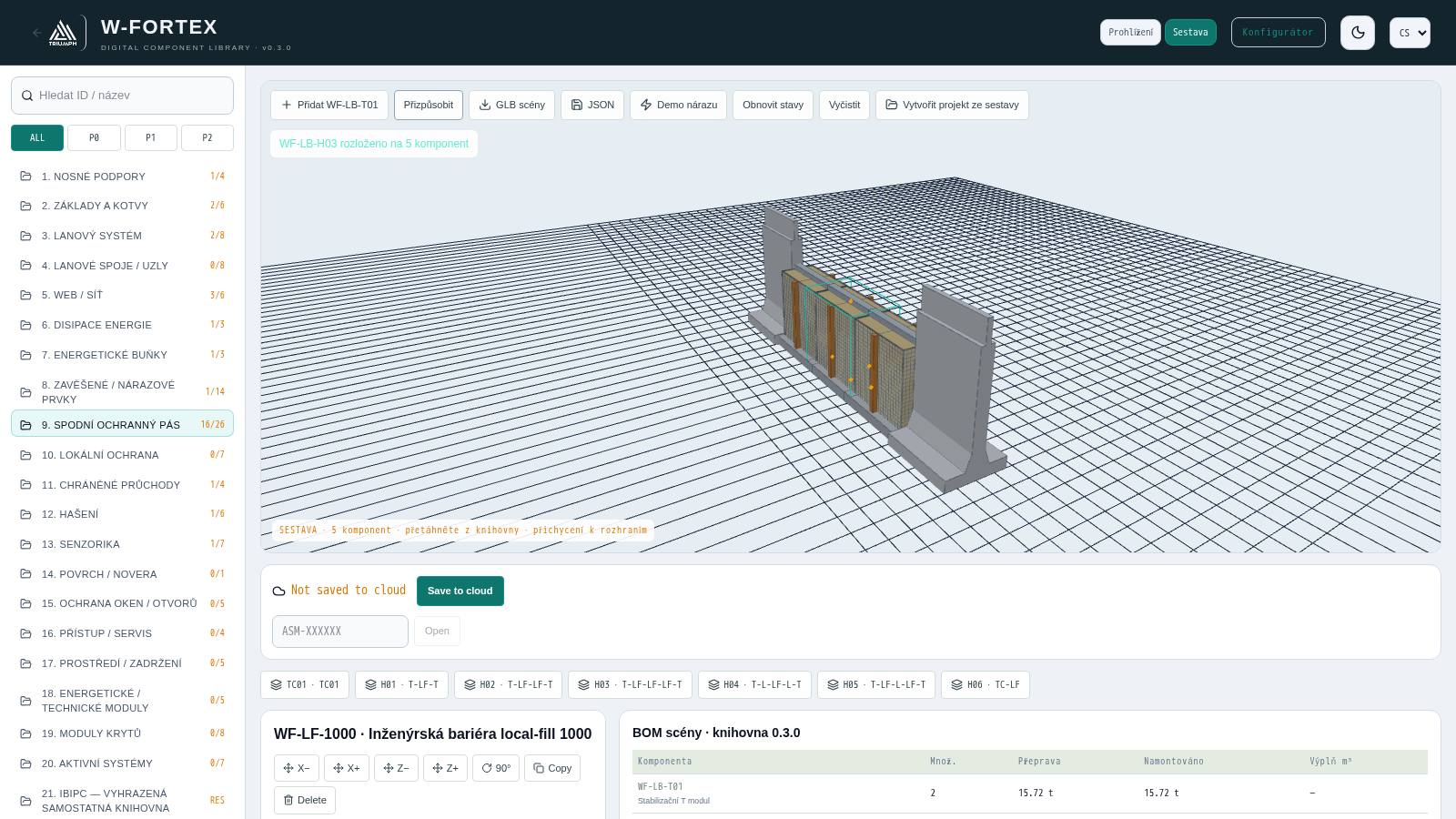Select the H06 · TC-LF preset
Image resolution: width=1456 pixels, height=819 pixels.
[986, 684]
